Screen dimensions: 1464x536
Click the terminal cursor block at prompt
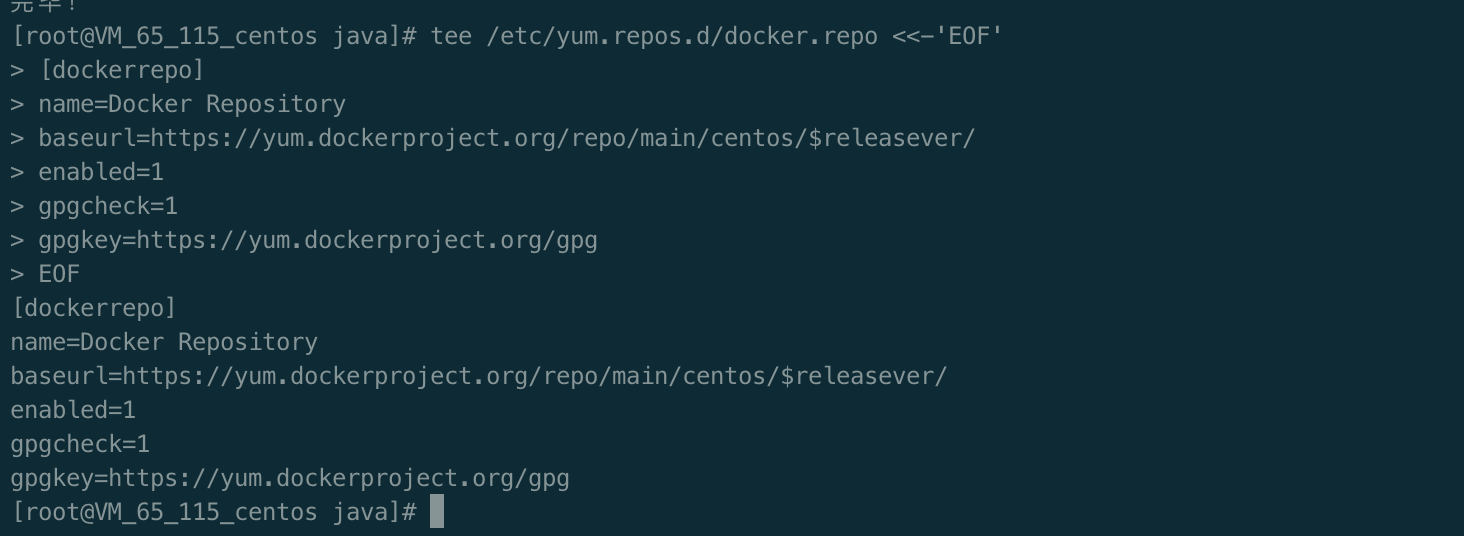437,511
